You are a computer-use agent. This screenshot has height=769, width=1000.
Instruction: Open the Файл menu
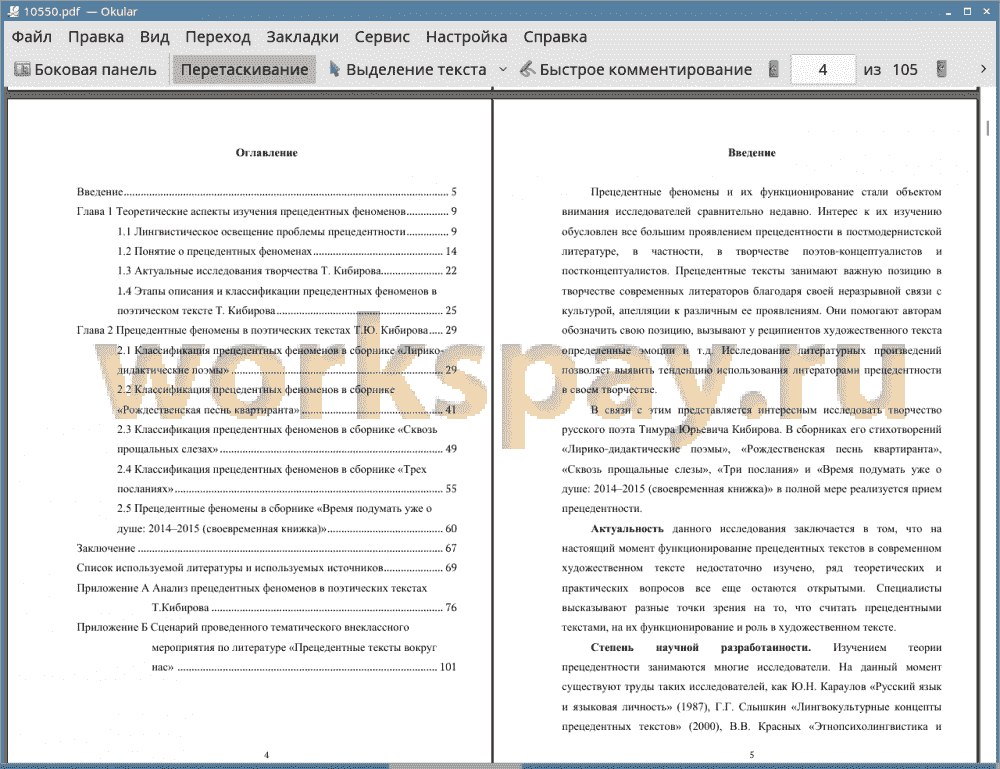(32, 37)
